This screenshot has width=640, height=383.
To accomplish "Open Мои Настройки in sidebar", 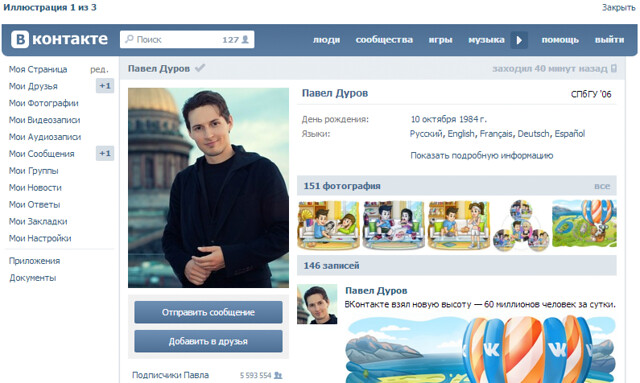I will [40, 238].
